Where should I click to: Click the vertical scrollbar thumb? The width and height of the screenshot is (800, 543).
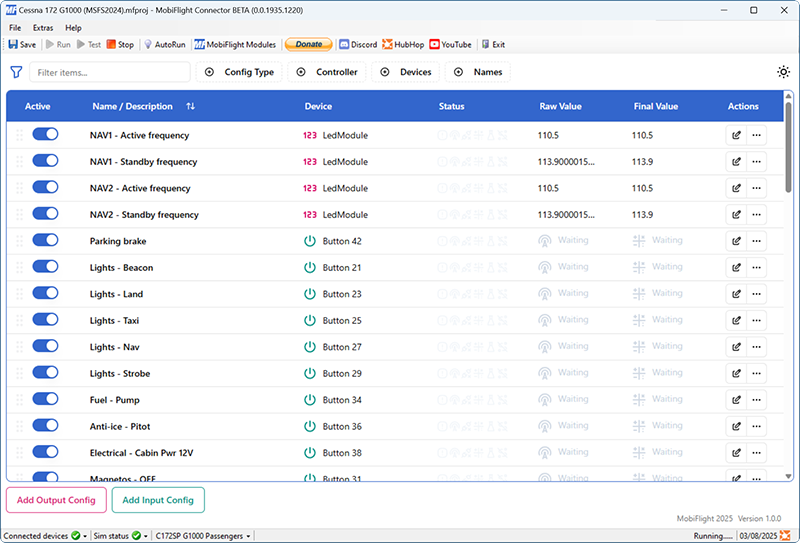788,147
